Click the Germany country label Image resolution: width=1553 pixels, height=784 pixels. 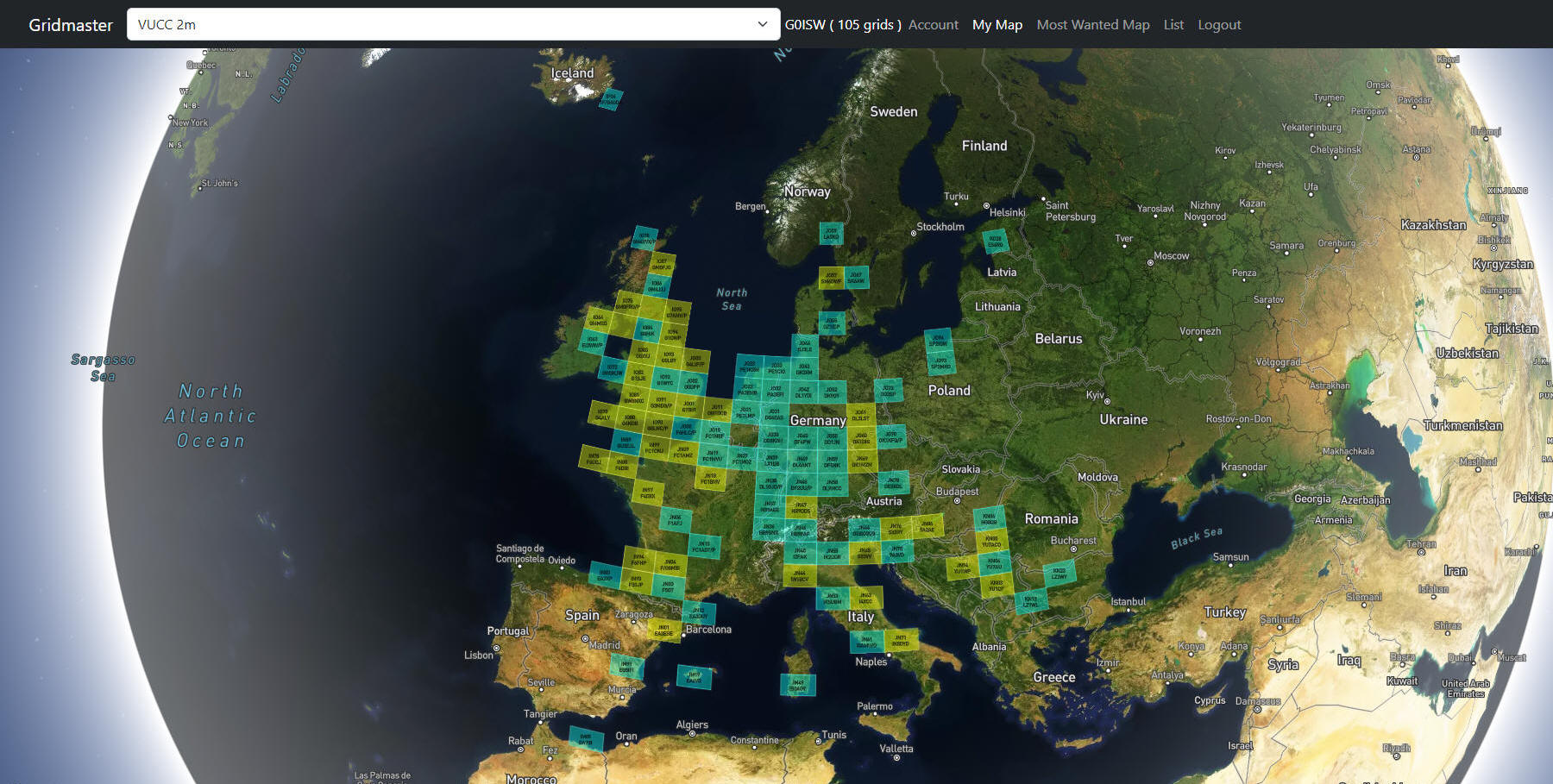(818, 421)
